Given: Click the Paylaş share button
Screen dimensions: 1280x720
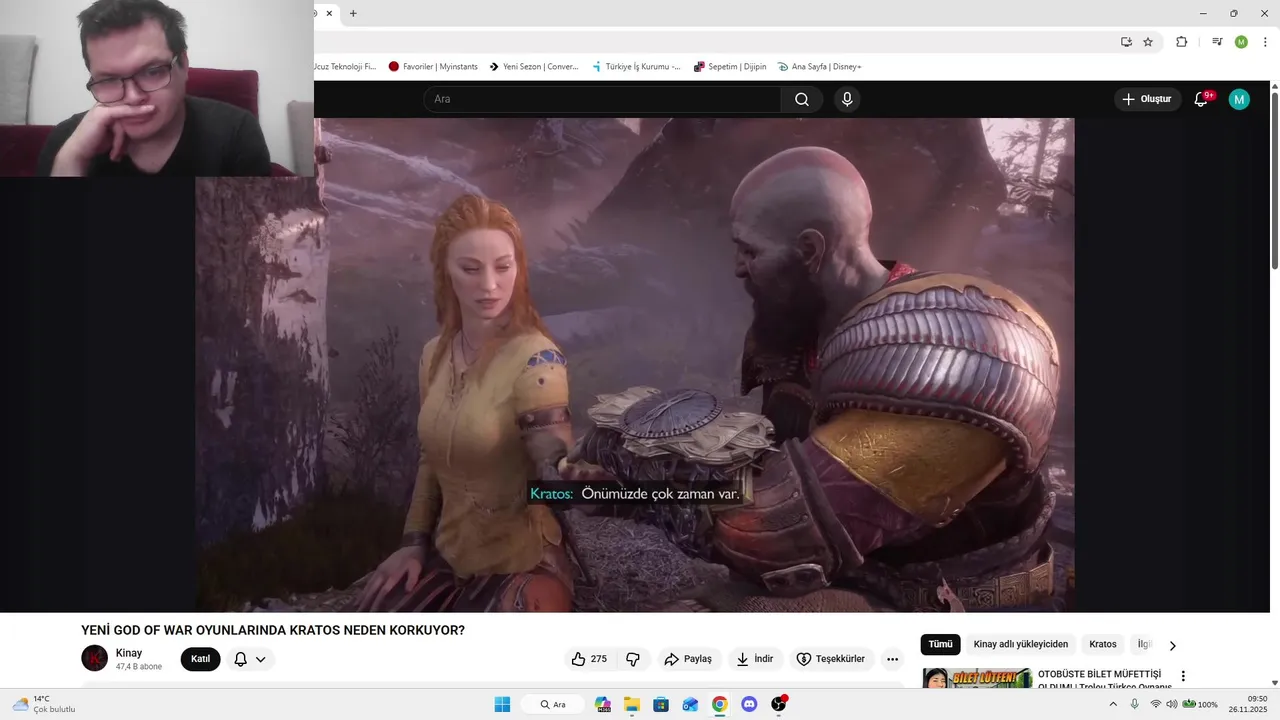Looking at the screenshot, I should (688, 659).
